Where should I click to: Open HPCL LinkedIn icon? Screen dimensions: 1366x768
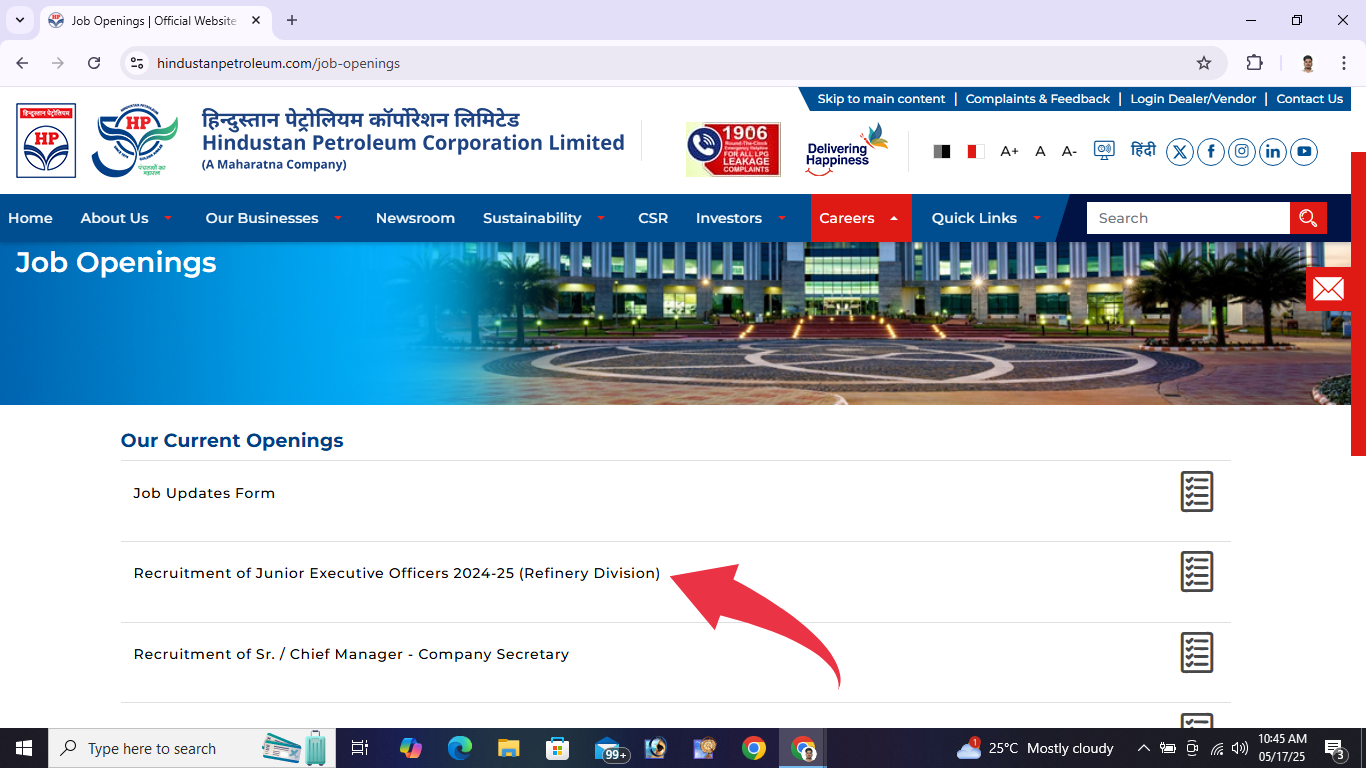click(x=1273, y=152)
